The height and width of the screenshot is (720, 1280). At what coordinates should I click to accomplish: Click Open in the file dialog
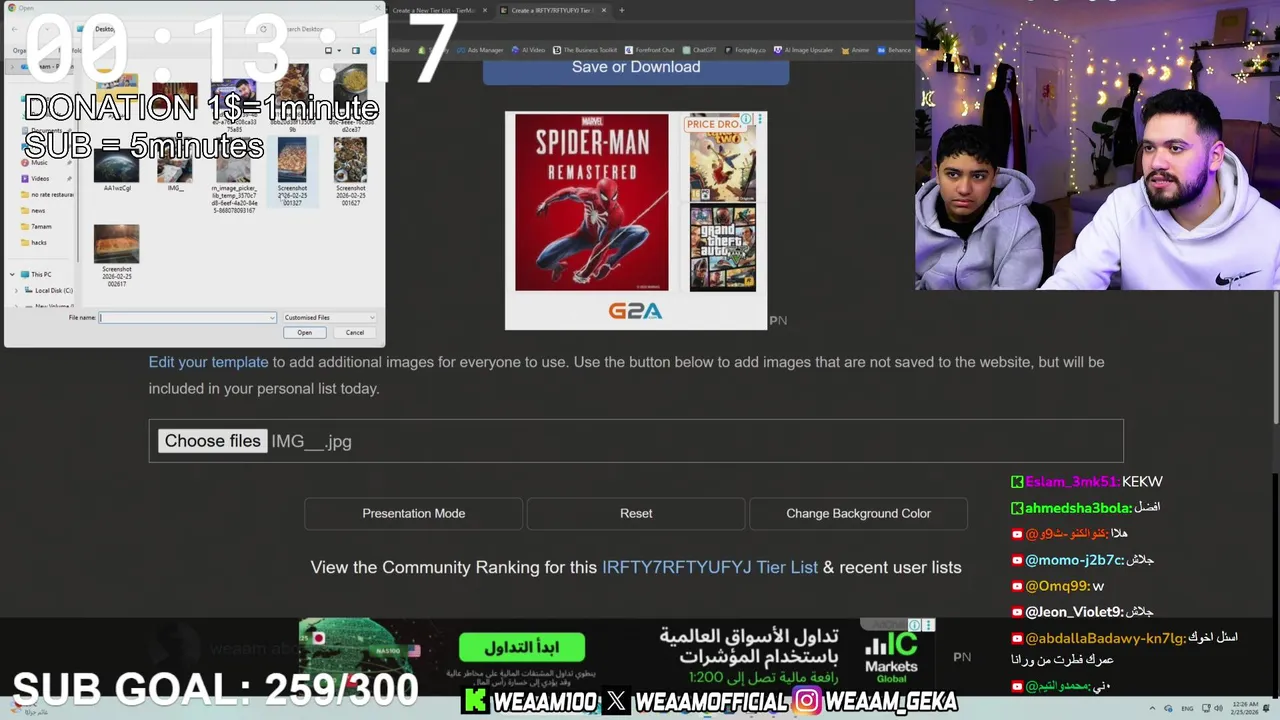point(305,333)
